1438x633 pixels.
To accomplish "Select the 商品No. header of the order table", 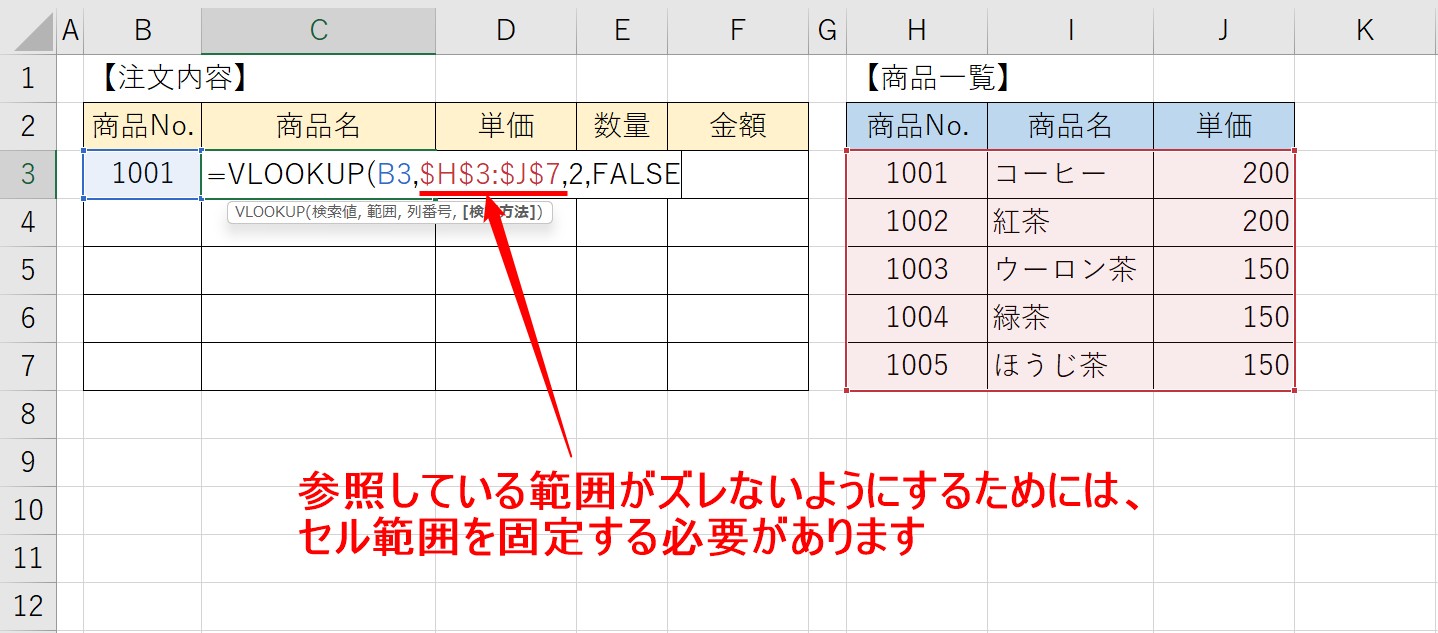I will tap(142, 126).
